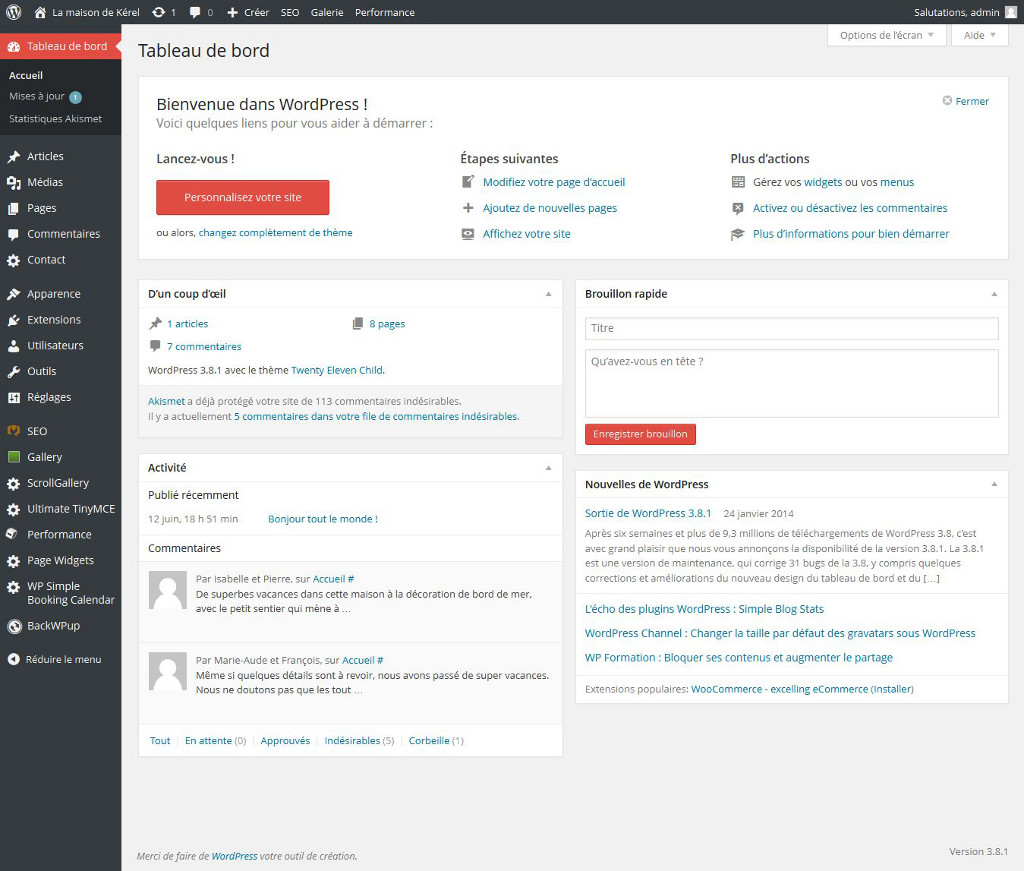Screen dimensions: 1024x871
Task: Click the Commentaires bubble icon in sidebar
Action: pos(14,234)
